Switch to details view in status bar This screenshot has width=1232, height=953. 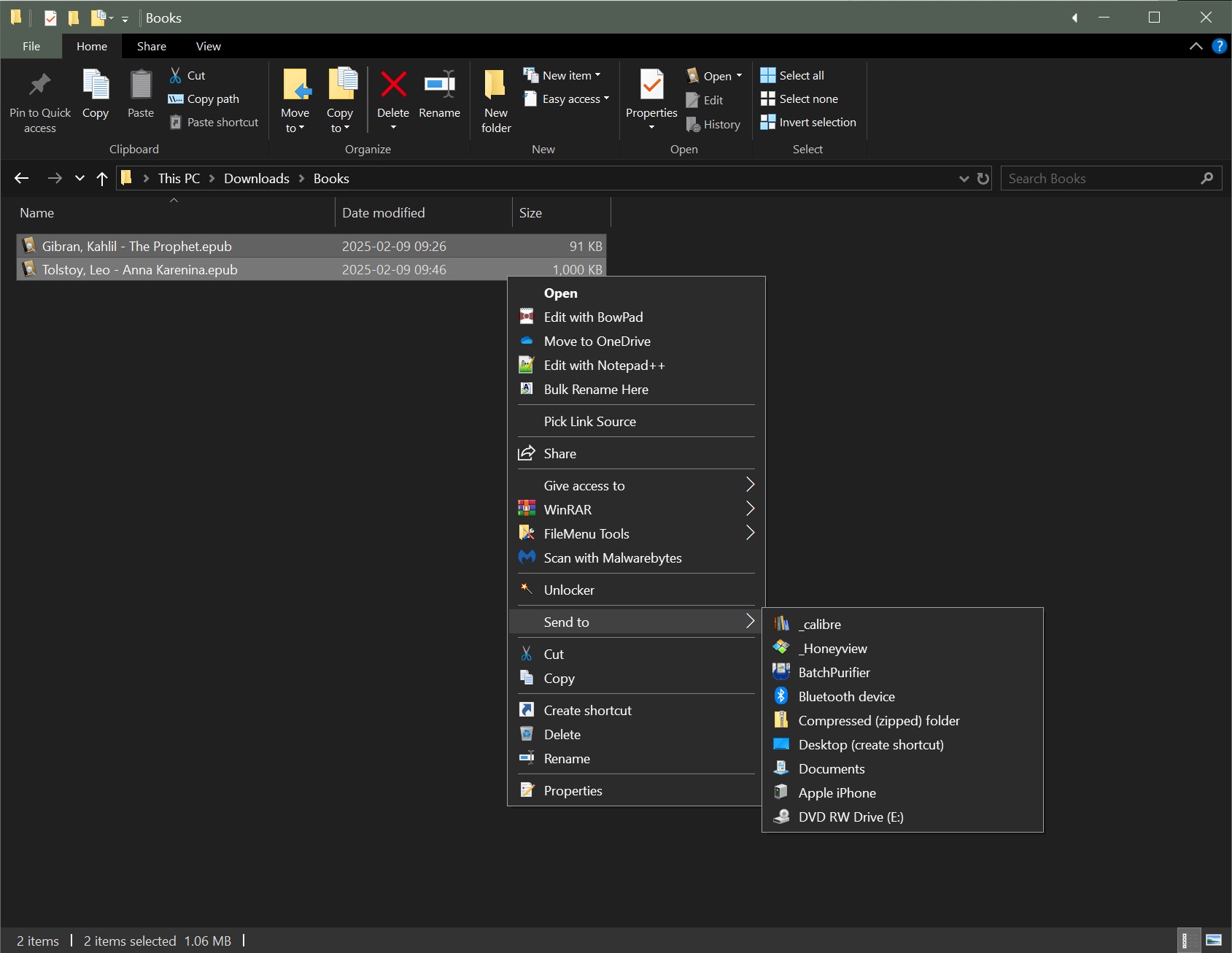[x=1189, y=940]
